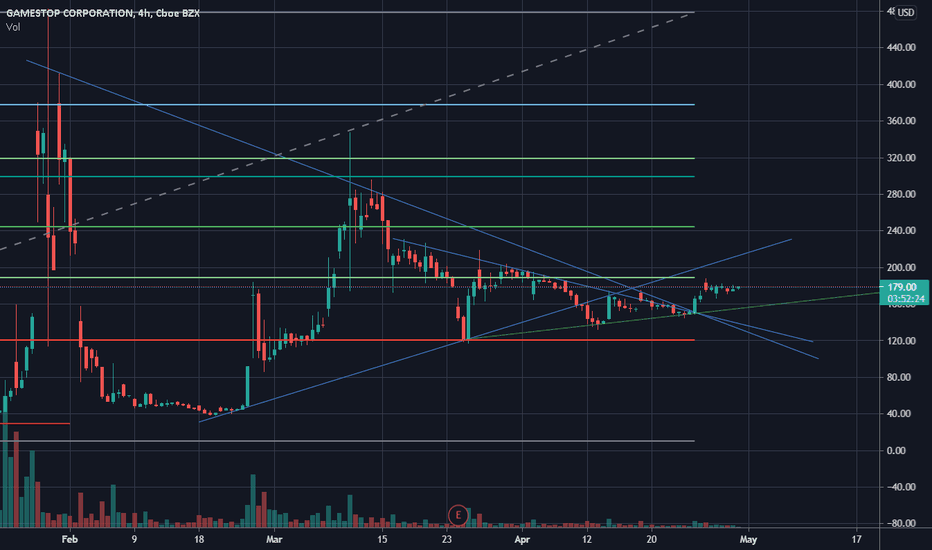Click the current price label 179.00
932x550 pixels.
click(902, 287)
